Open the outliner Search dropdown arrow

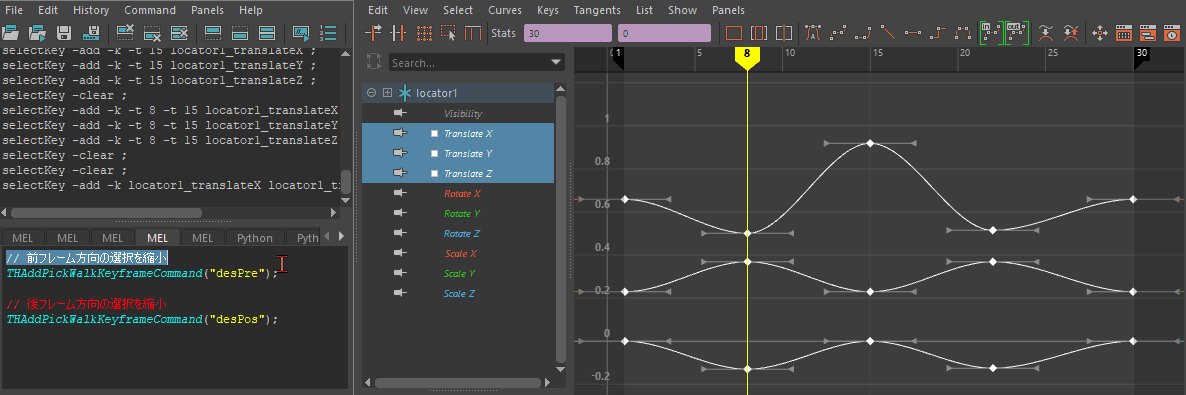(557, 63)
